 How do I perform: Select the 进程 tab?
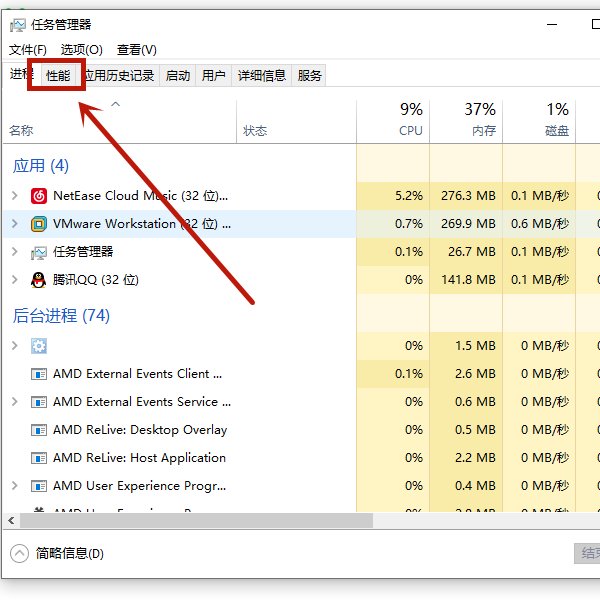21,74
